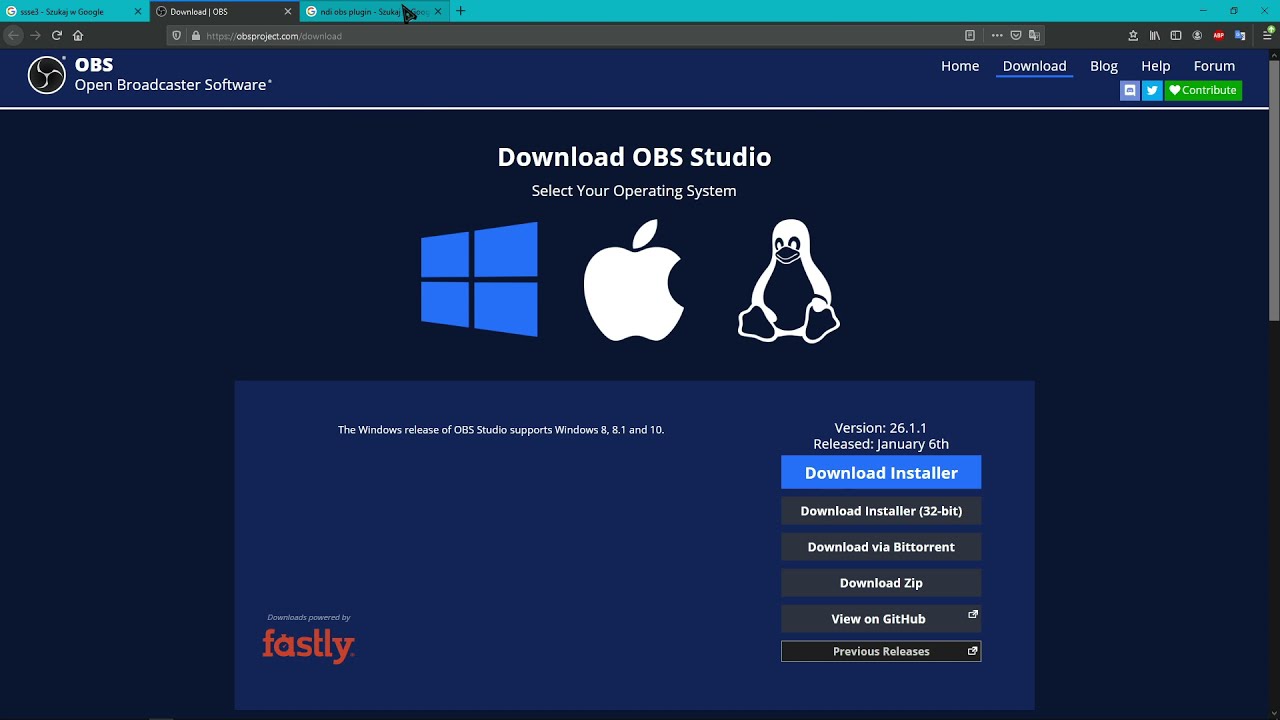Open the Google Translate extension icon

(x=1241, y=36)
